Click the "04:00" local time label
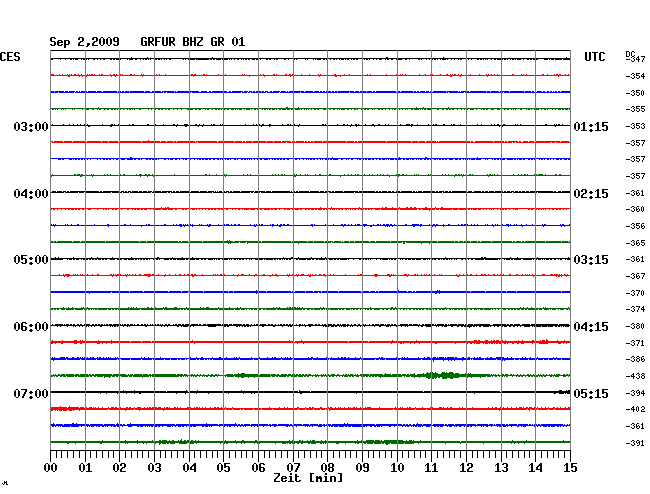 click(31, 194)
